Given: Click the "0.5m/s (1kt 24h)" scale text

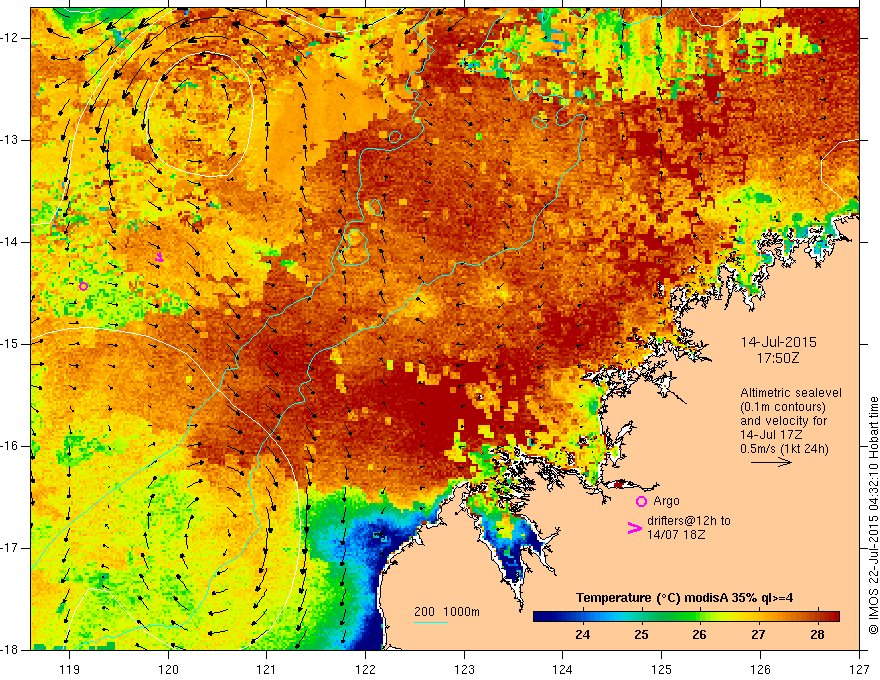Looking at the screenshot, I should pos(784,449).
